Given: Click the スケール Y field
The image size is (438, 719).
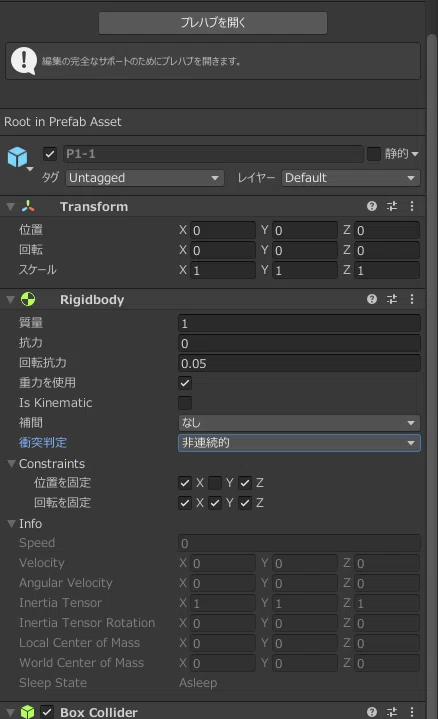Looking at the screenshot, I should point(305,270).
